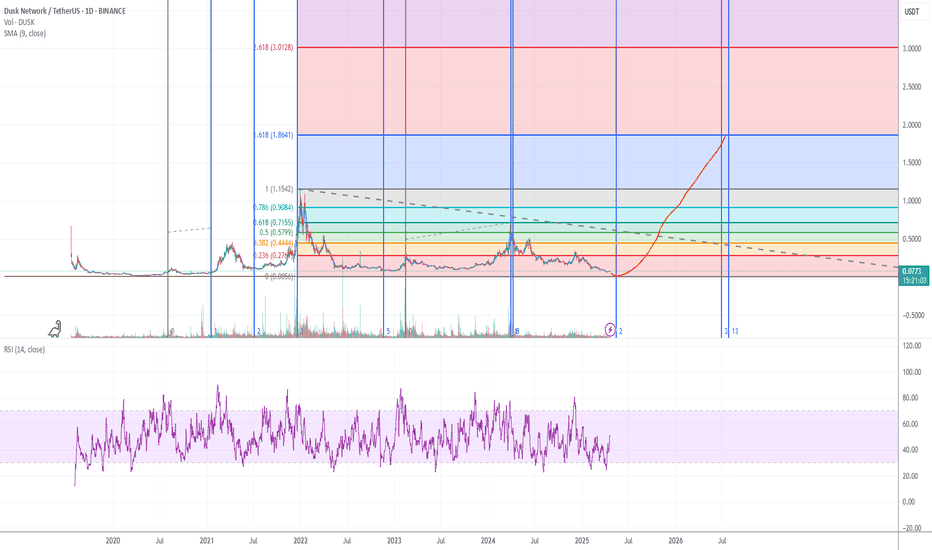
Task: Click the 0.618 (0.7155) Fibonacci level label
Action: coord(273,222)
